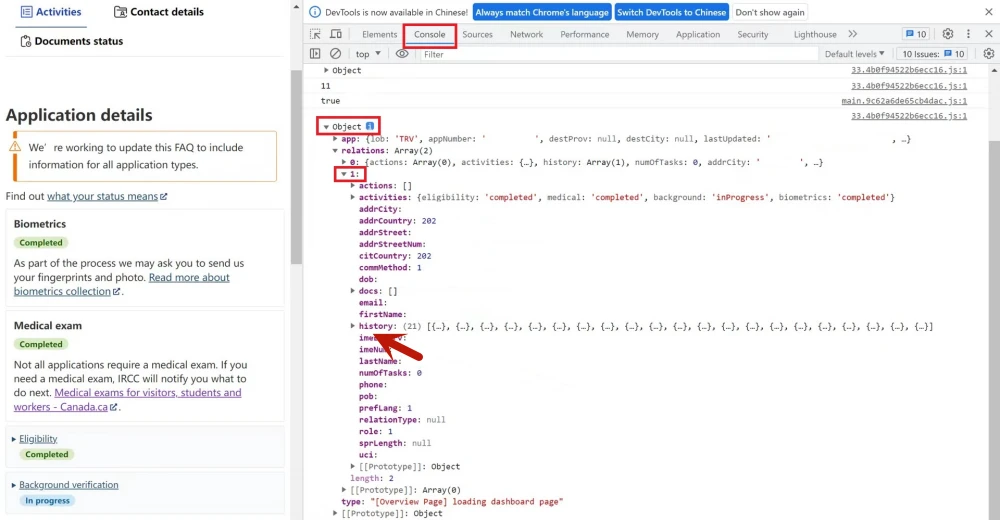Open the Documents status tab

click(x=71, y=41)
